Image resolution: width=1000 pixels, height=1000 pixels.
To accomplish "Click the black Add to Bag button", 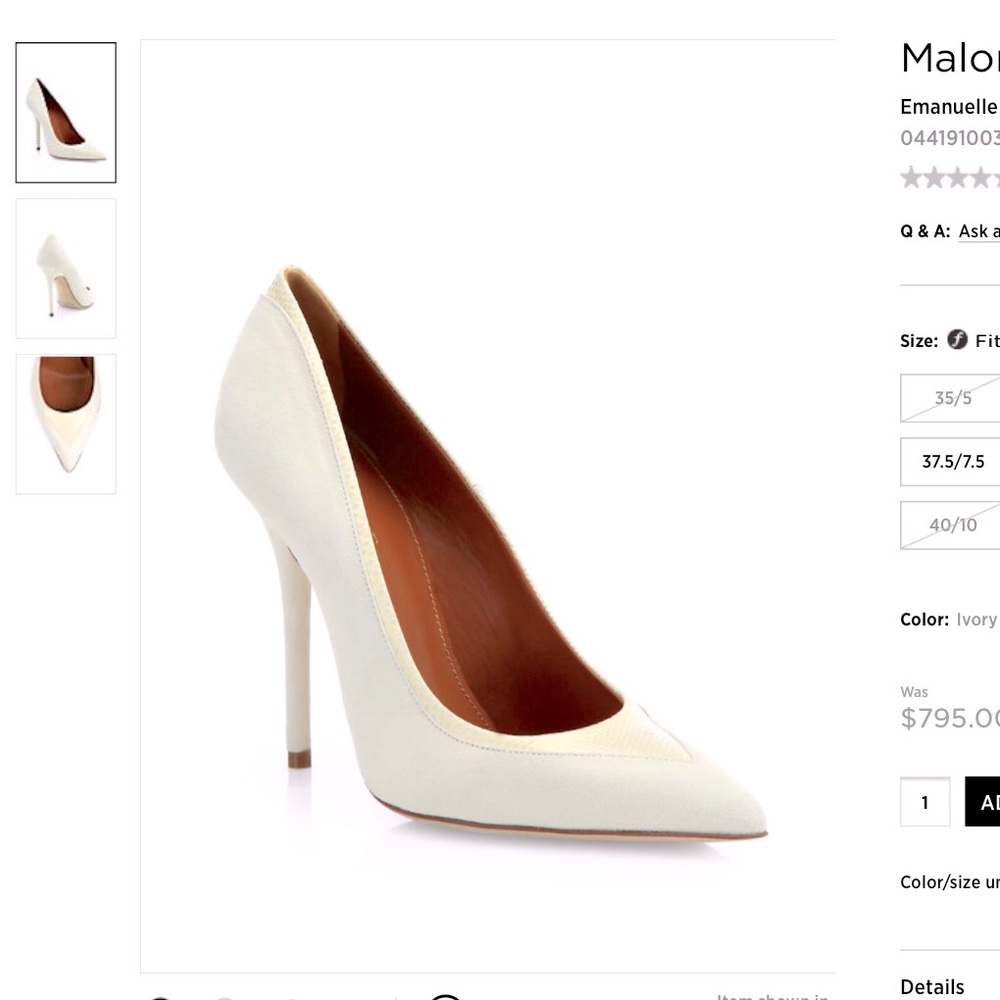I will (985, 801).
